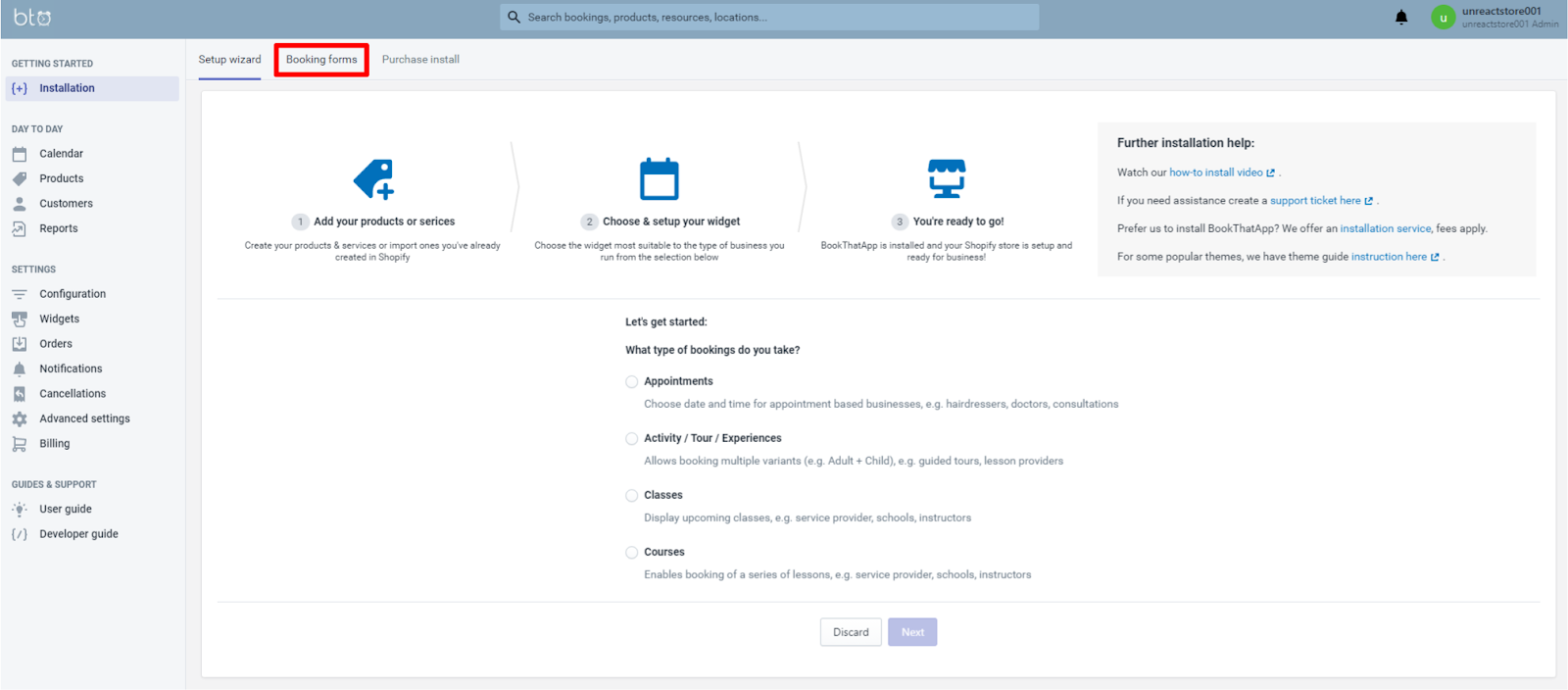This screenshot has width=1568, height=690.
Task: Switch to the Booking forms tab
Action: pyautogui.click(x=321, y=60)
